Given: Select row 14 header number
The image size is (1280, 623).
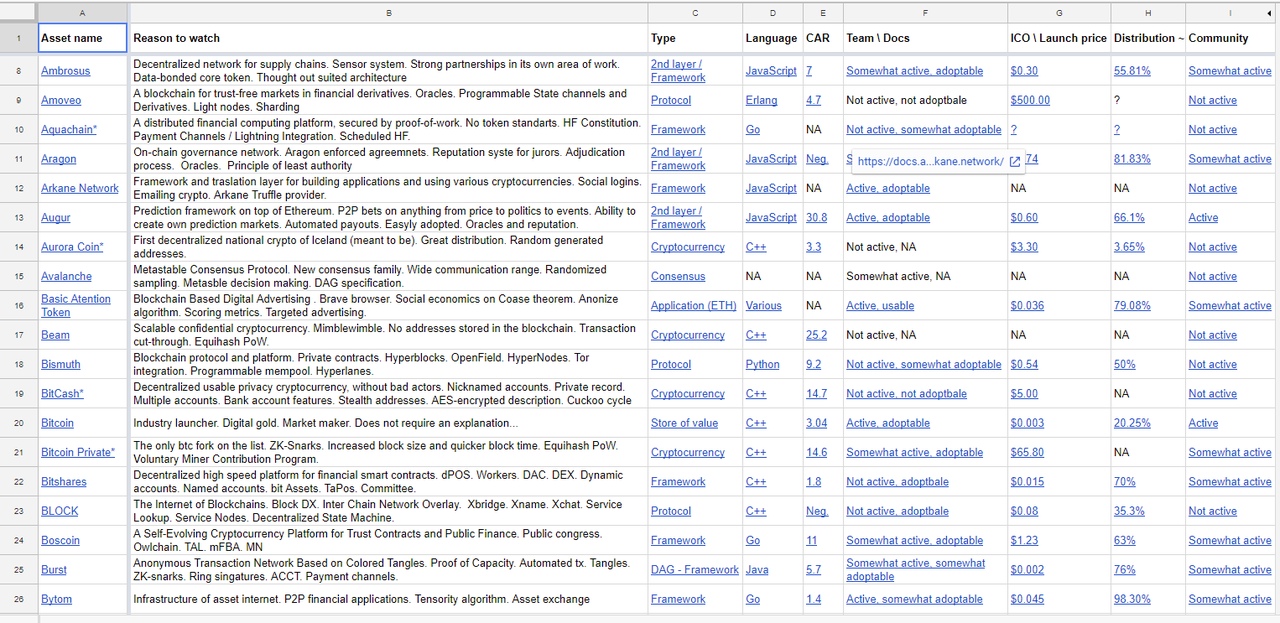Looking at the screenshot, I should click(18, 247).
